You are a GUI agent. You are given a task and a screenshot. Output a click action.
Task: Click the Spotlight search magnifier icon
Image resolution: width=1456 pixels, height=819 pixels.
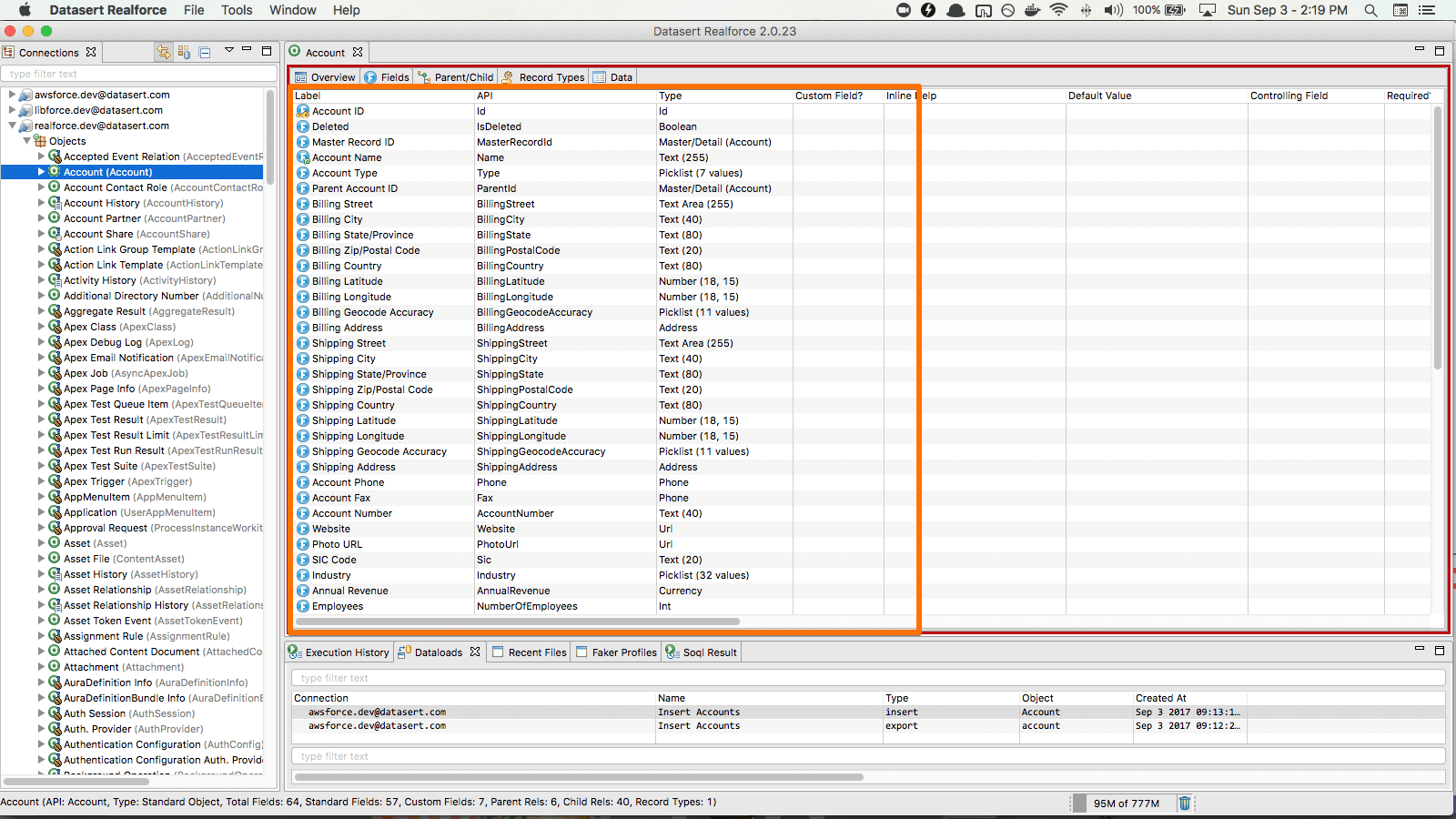click(1370, 10)
